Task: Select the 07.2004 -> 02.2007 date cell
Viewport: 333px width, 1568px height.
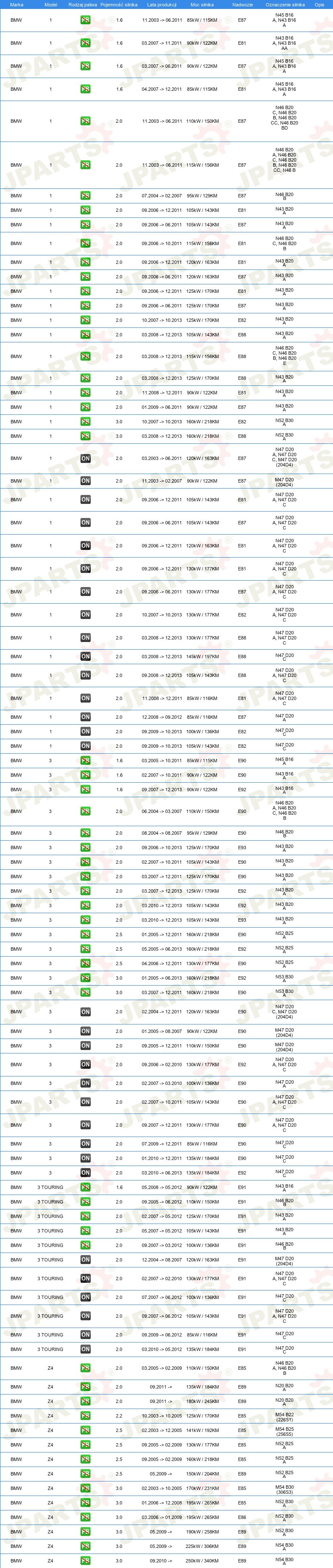Action: (162, 195)
